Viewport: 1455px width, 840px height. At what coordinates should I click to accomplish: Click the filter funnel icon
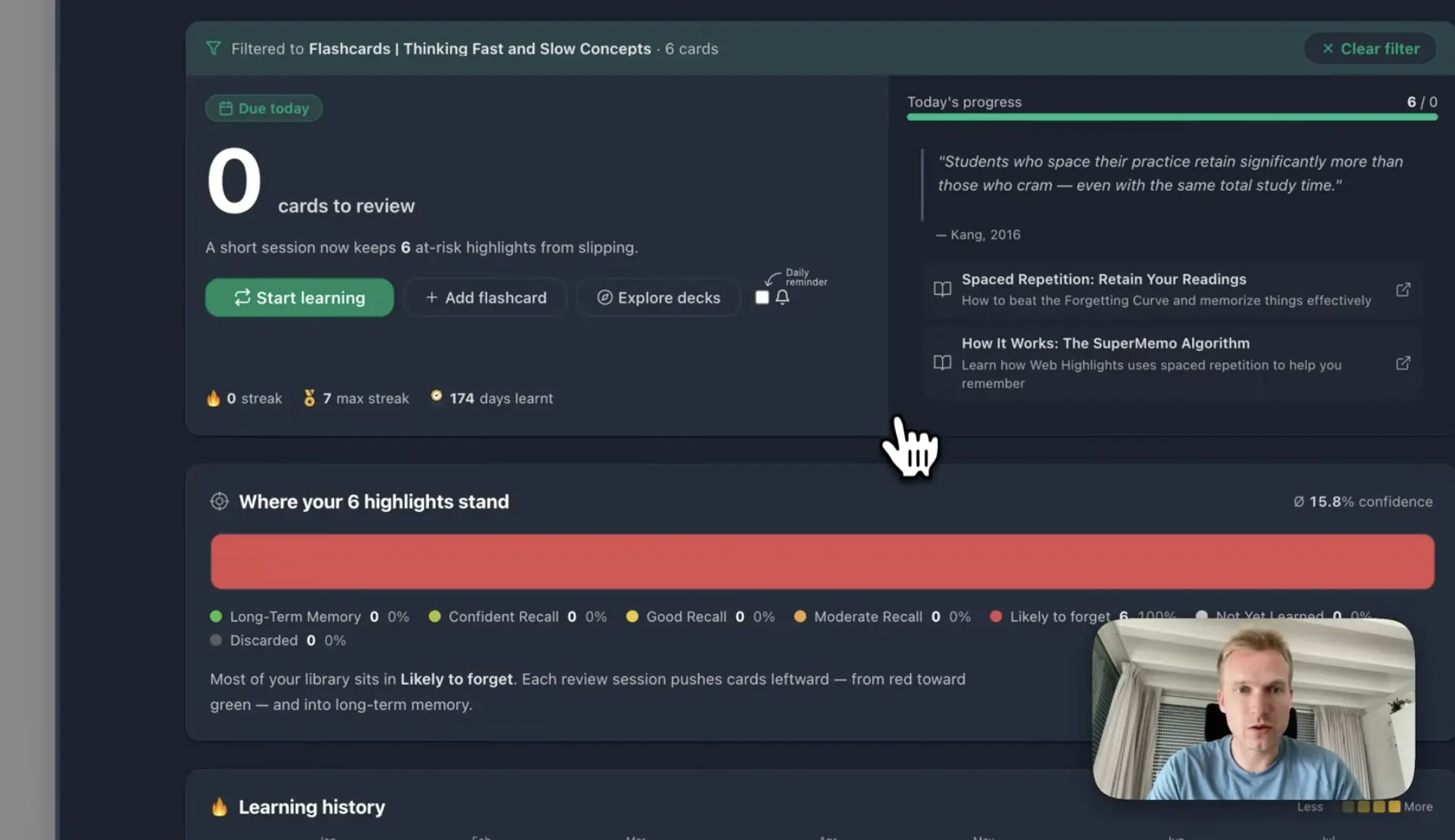coord(214,48)
